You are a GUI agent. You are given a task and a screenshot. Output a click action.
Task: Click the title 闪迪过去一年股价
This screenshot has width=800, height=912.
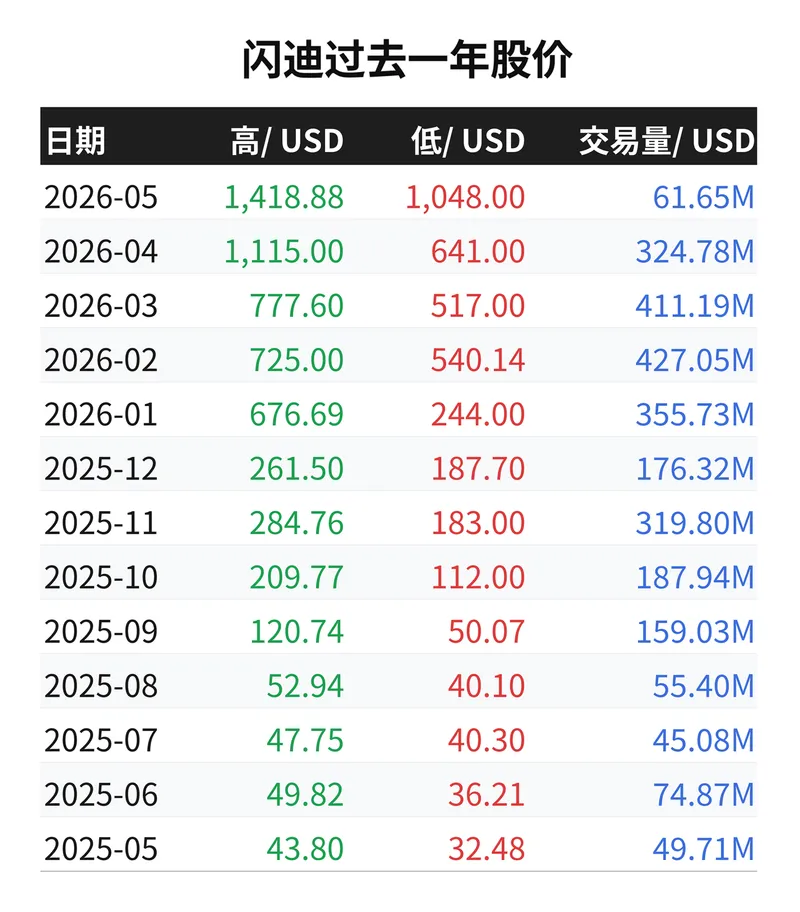click(407, 59)
